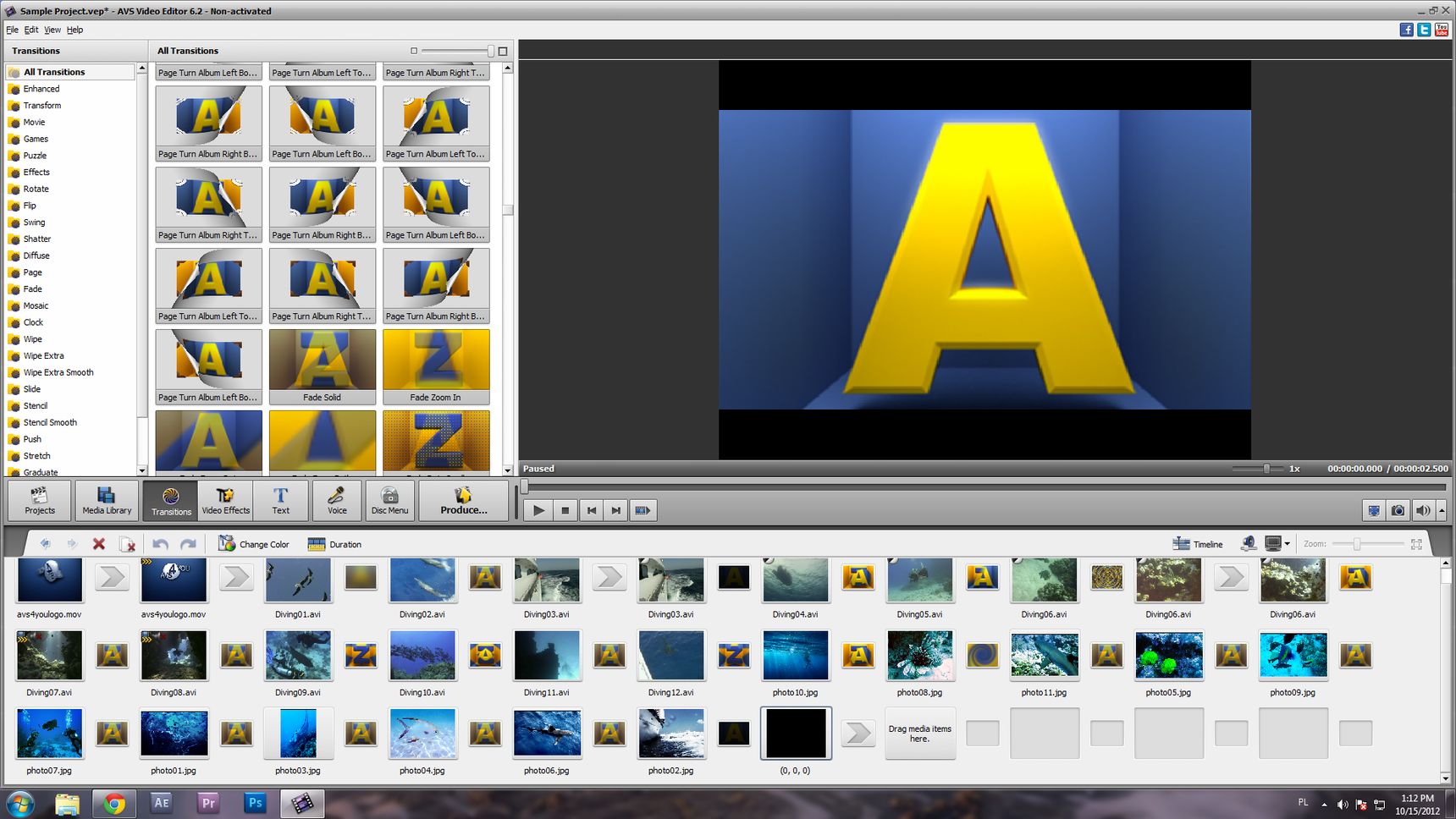The height and width of the screenshot is (819, 1456).
Task: Delete the selected item red X
Action: [99, 544]
